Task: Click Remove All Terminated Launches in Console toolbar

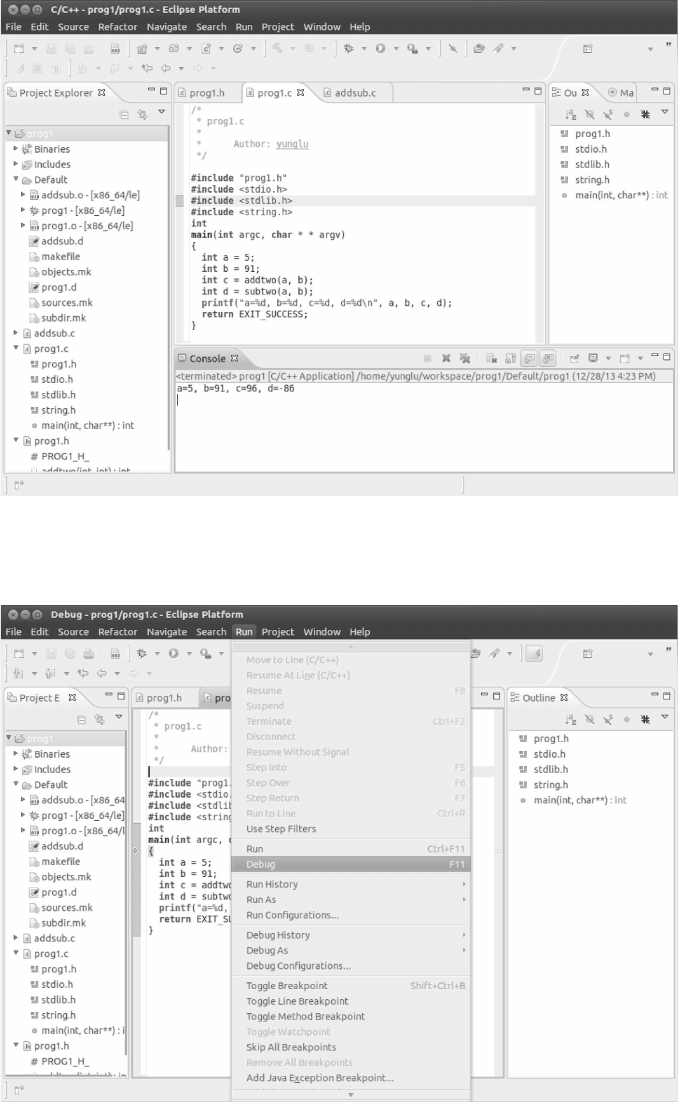Action: [x=465, y=358]
